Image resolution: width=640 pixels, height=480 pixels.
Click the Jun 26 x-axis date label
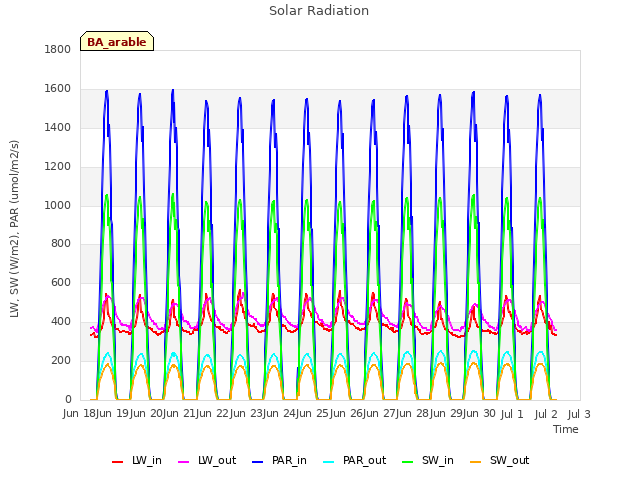(x=347, y=414)
